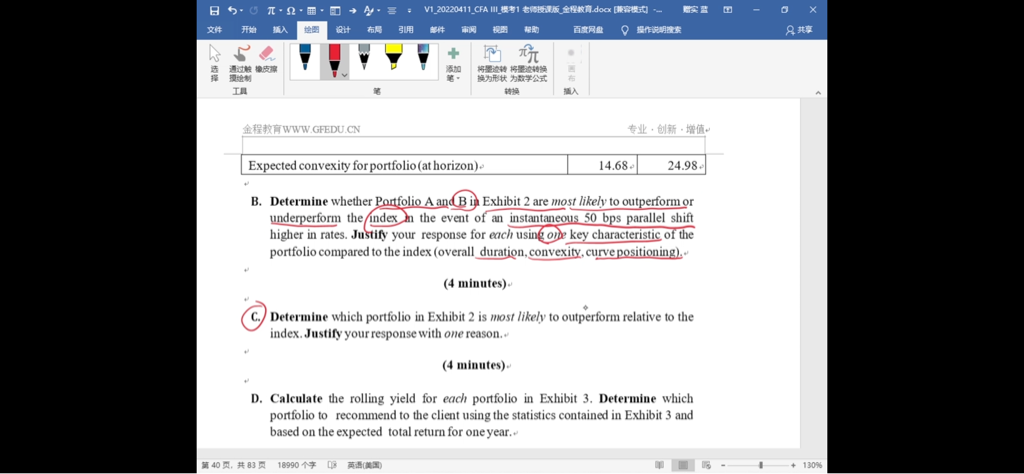Open the 审阅 (Review) ribbon tab
This screenshot has height=474, width=1024.
468,30
